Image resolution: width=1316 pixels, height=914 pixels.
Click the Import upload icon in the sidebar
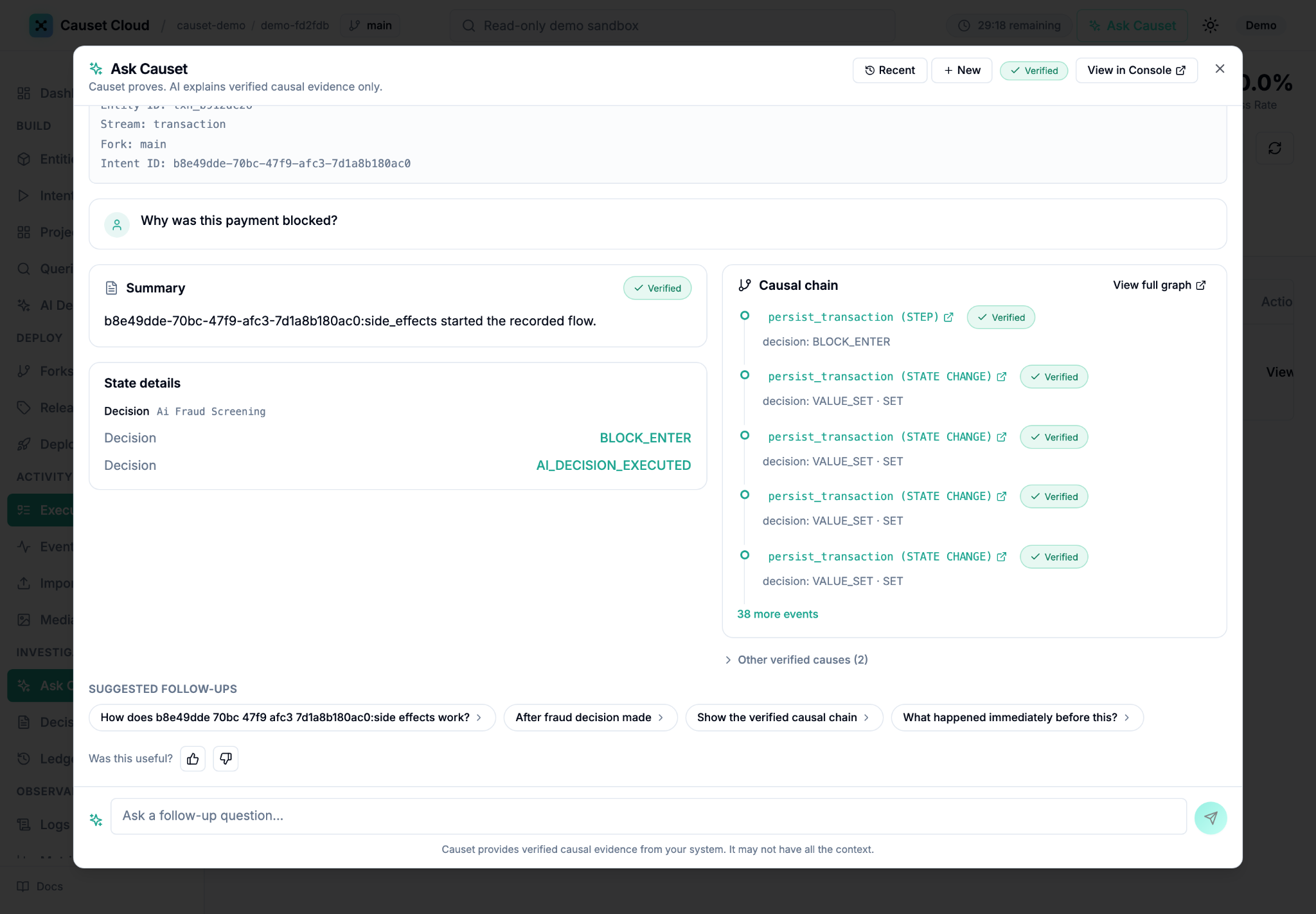24,584
